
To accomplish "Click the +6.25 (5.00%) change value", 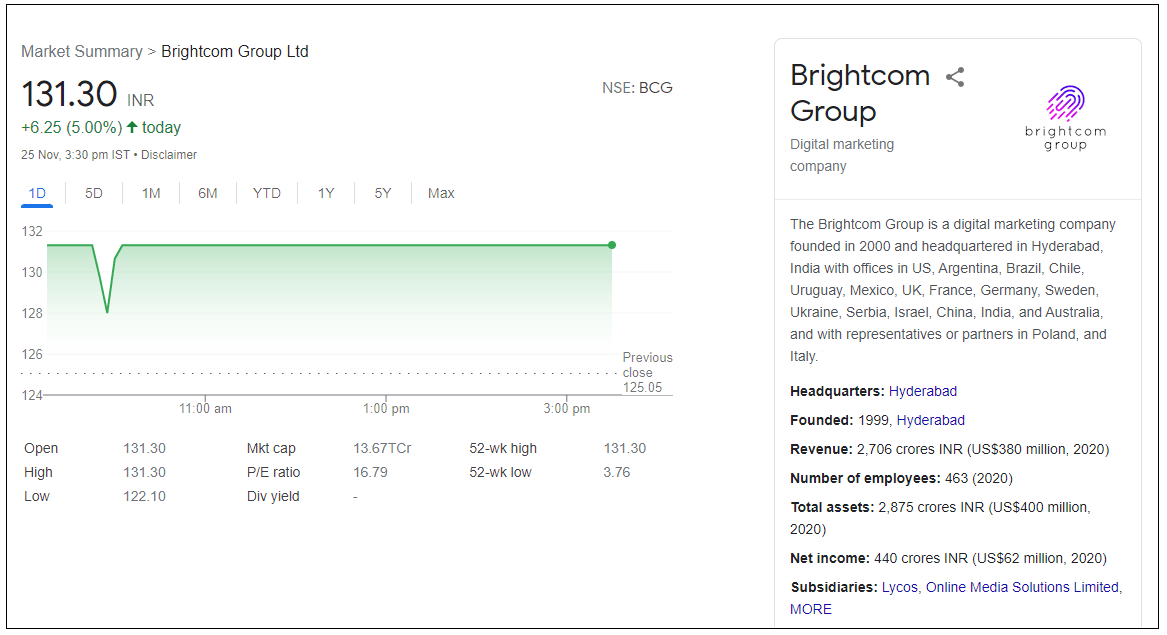I will tap(71, 128).
